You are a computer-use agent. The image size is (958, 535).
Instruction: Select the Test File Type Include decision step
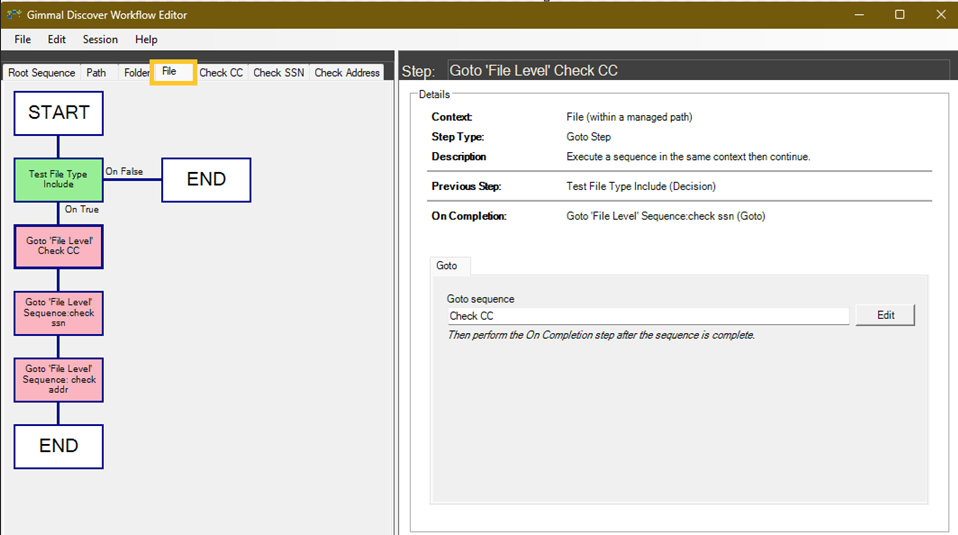58,180
